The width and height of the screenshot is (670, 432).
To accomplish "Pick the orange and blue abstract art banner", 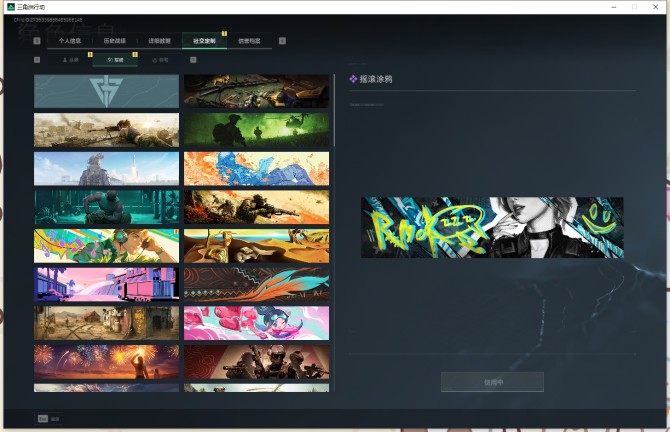I will pos(256,168).
